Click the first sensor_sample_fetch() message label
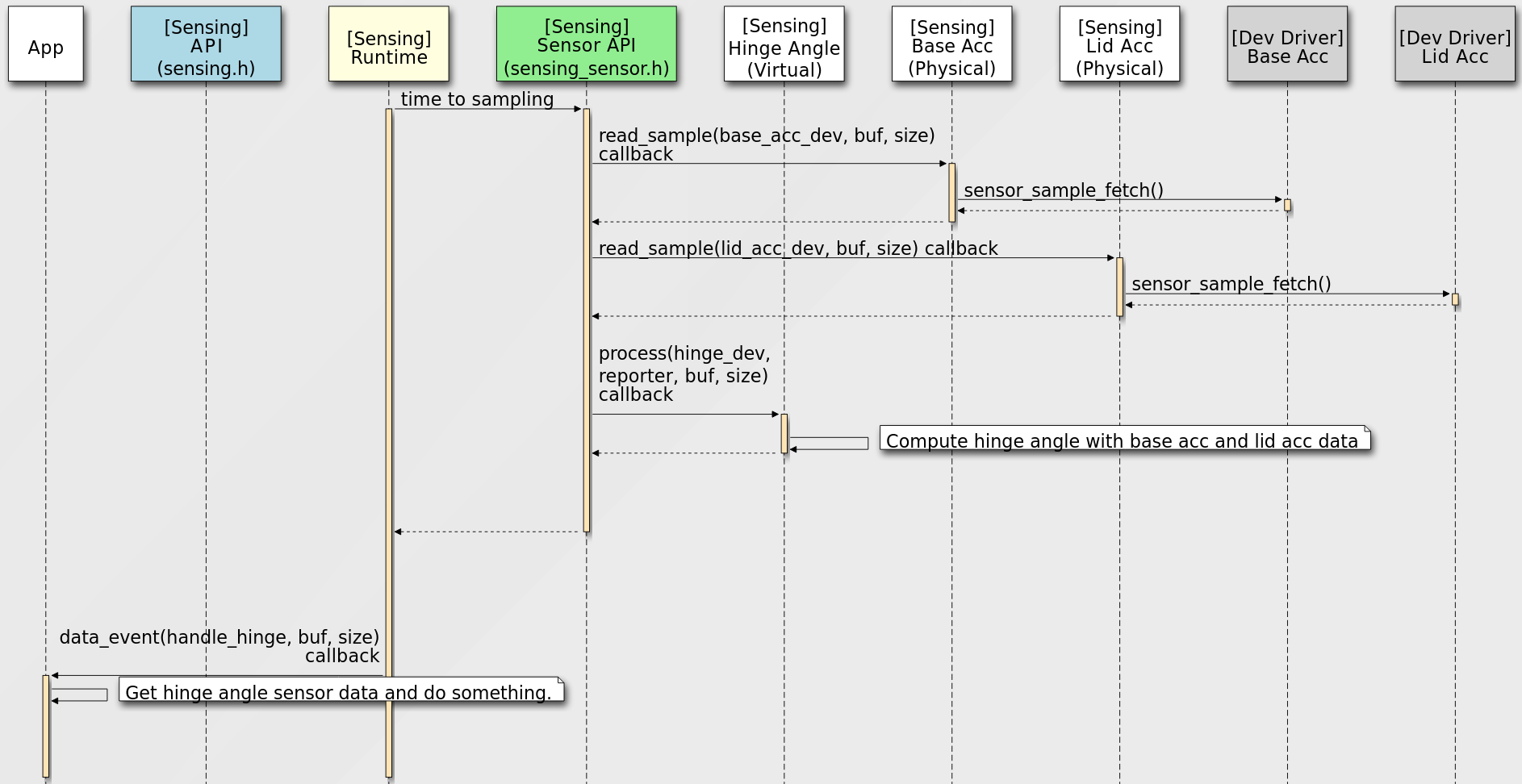This screenshot has height=784, width=1522. (x=1064, y=190)
